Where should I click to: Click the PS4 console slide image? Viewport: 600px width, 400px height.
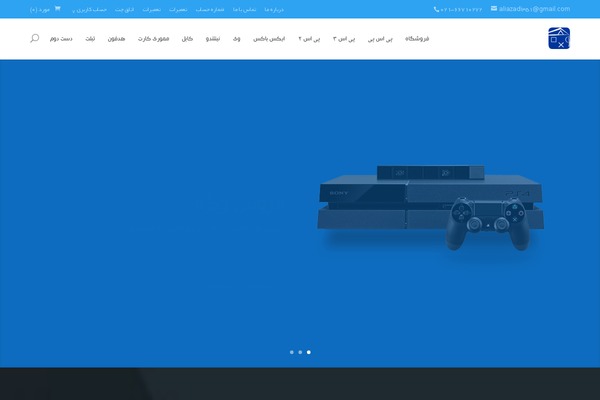pos(430,208)
